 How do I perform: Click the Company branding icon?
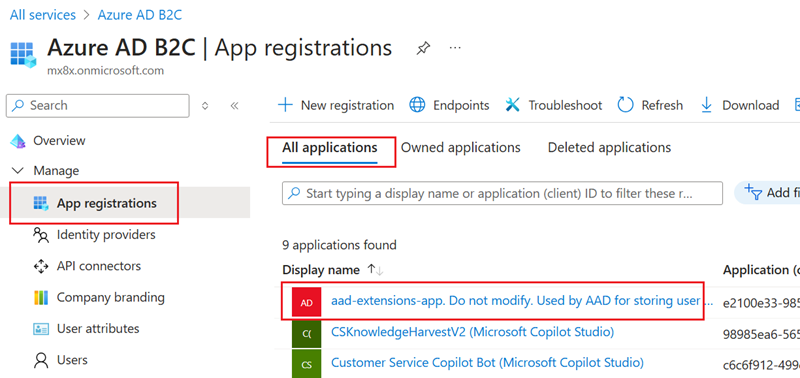click(x=41, y=297)
